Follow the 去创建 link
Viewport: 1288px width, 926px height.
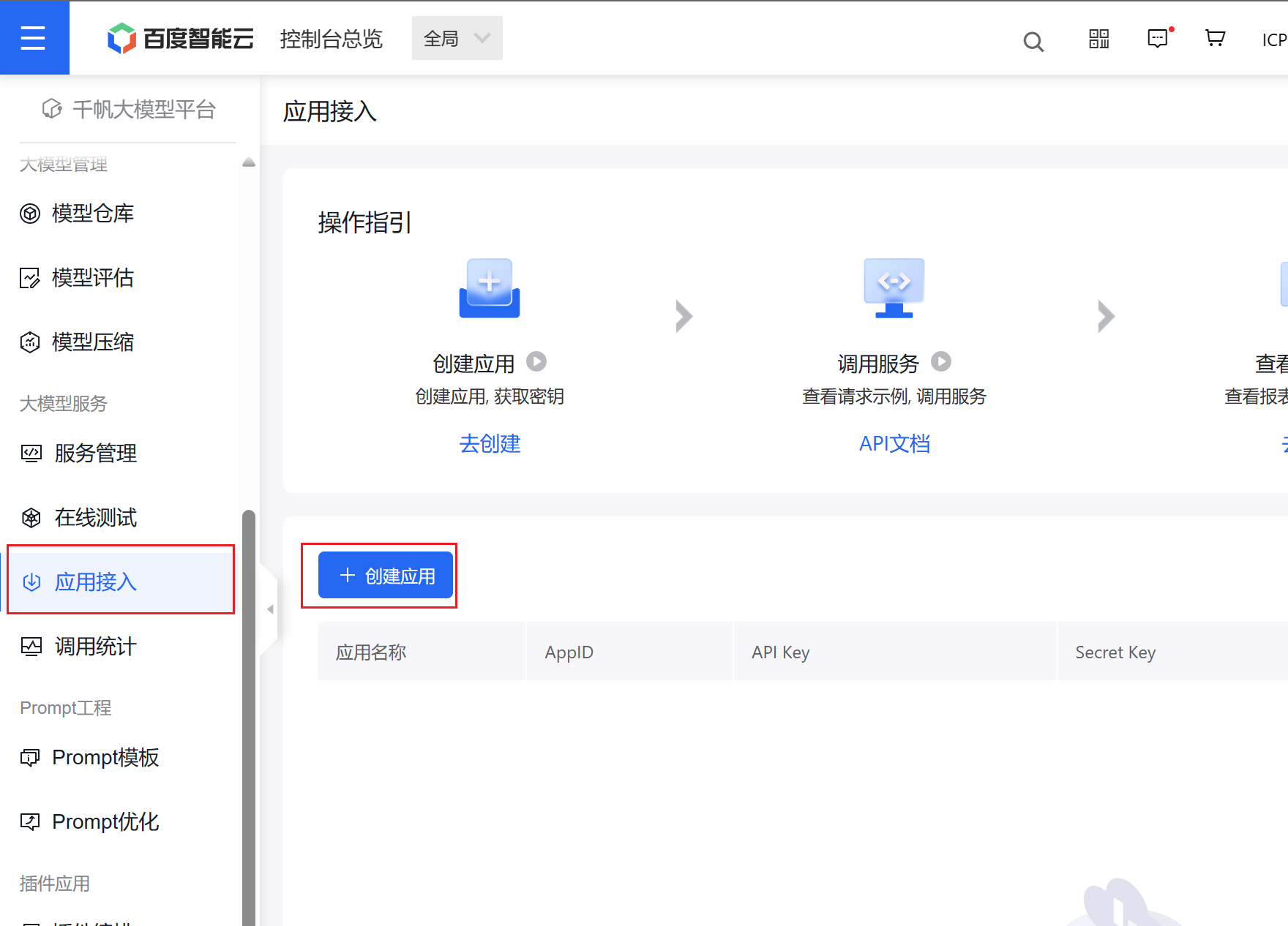(x=490, y=443)
